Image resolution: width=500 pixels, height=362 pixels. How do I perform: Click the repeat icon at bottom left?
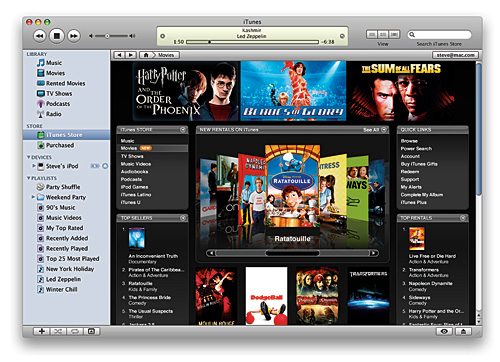(x=75, y=331)
